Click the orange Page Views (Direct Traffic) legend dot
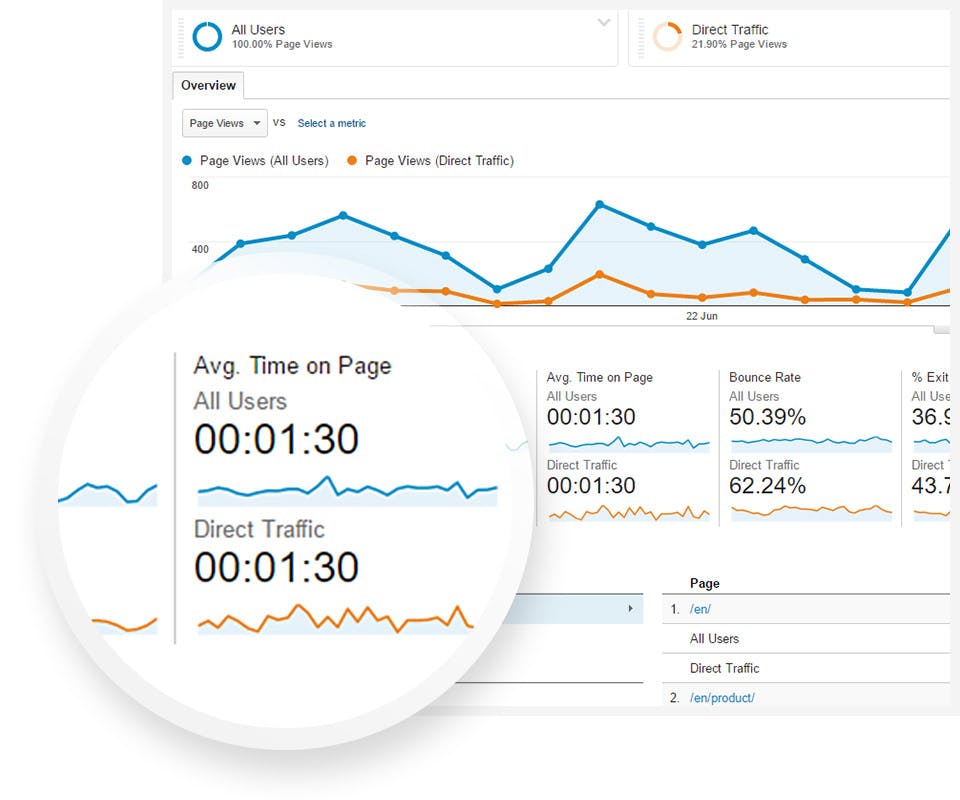 click(x=351, y=160)
